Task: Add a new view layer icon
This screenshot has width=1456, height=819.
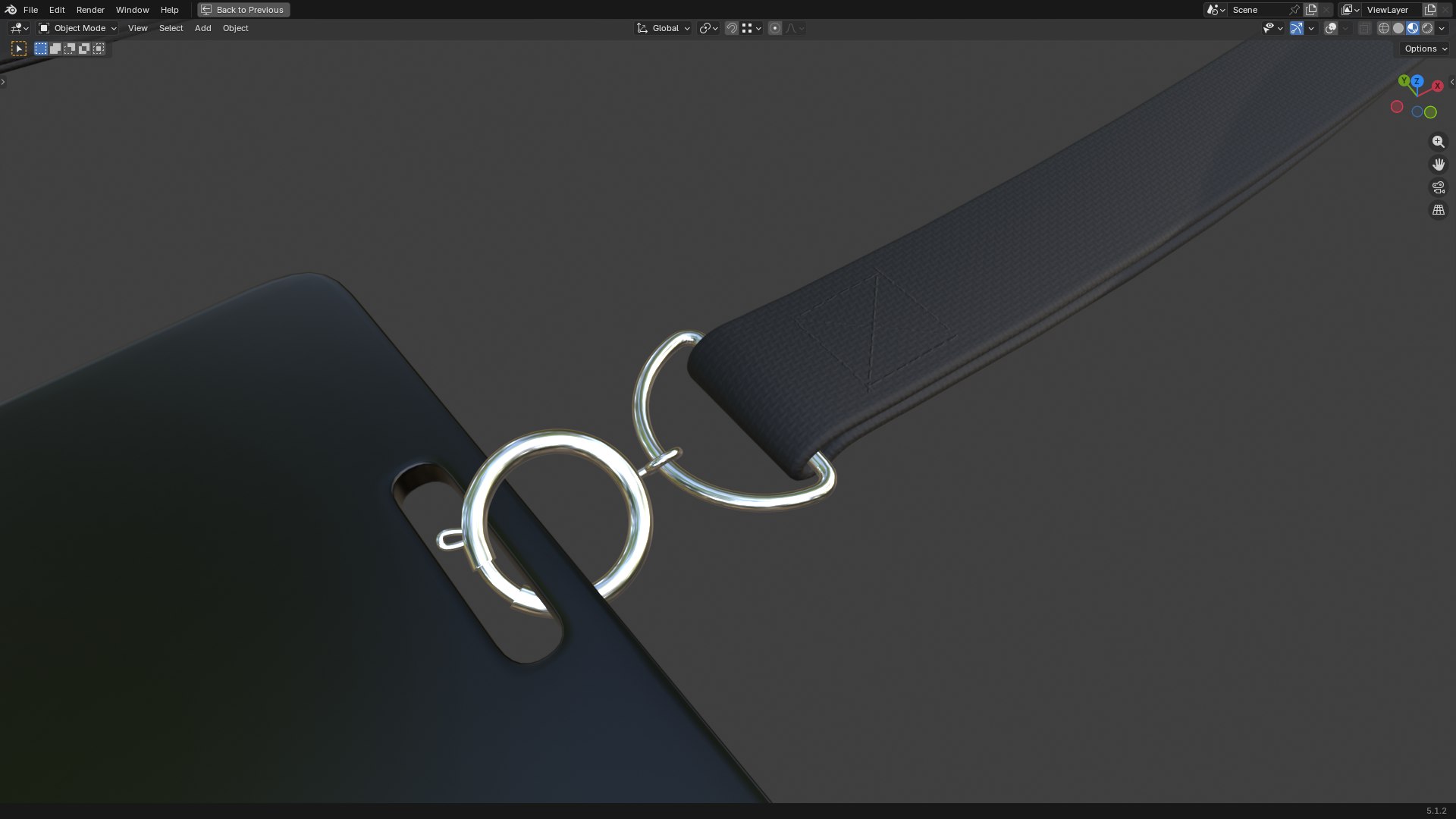Action: tap(1430, 10)
